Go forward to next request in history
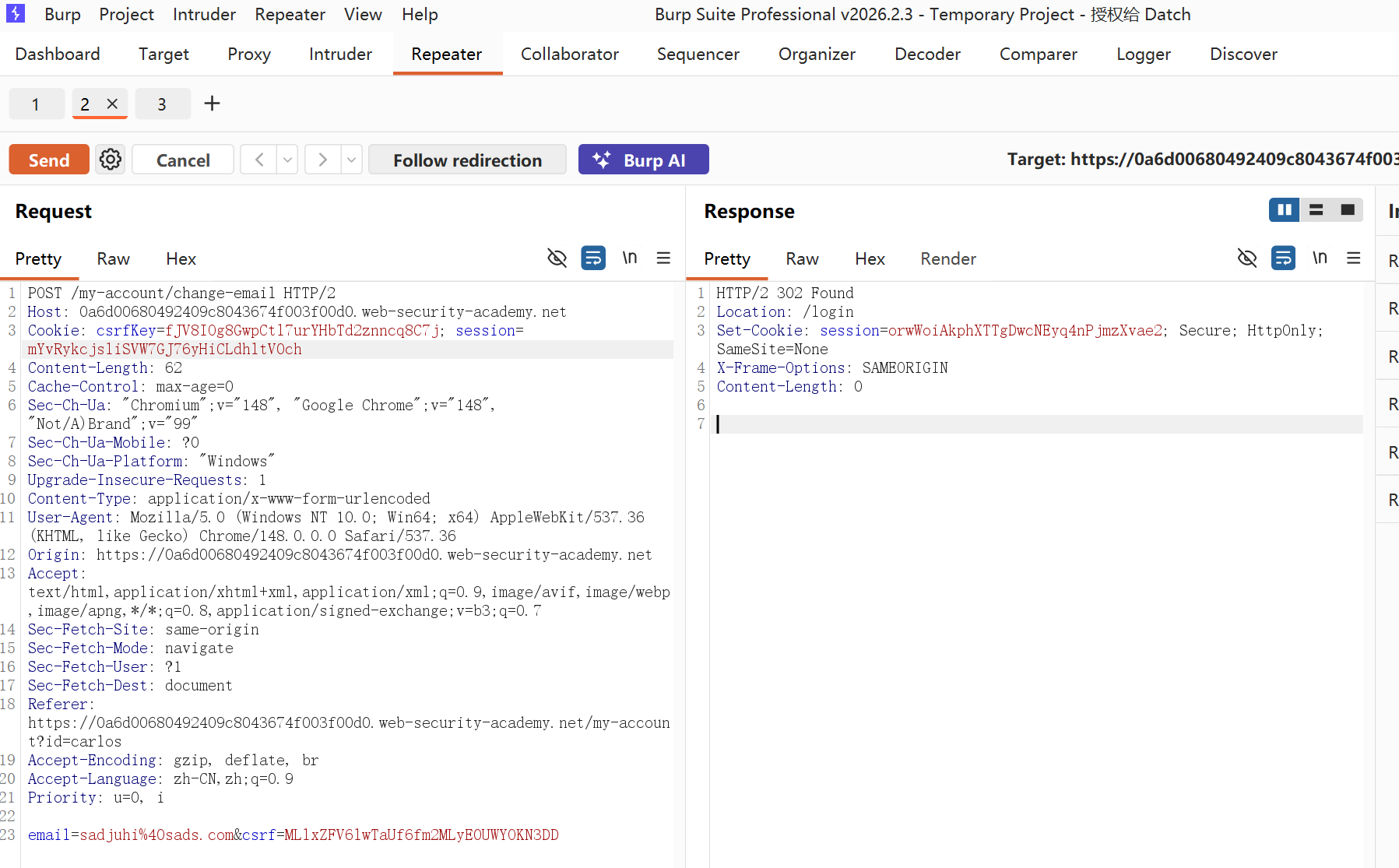Viewport: 1399px width, 868px height. [x=322, y=160]
